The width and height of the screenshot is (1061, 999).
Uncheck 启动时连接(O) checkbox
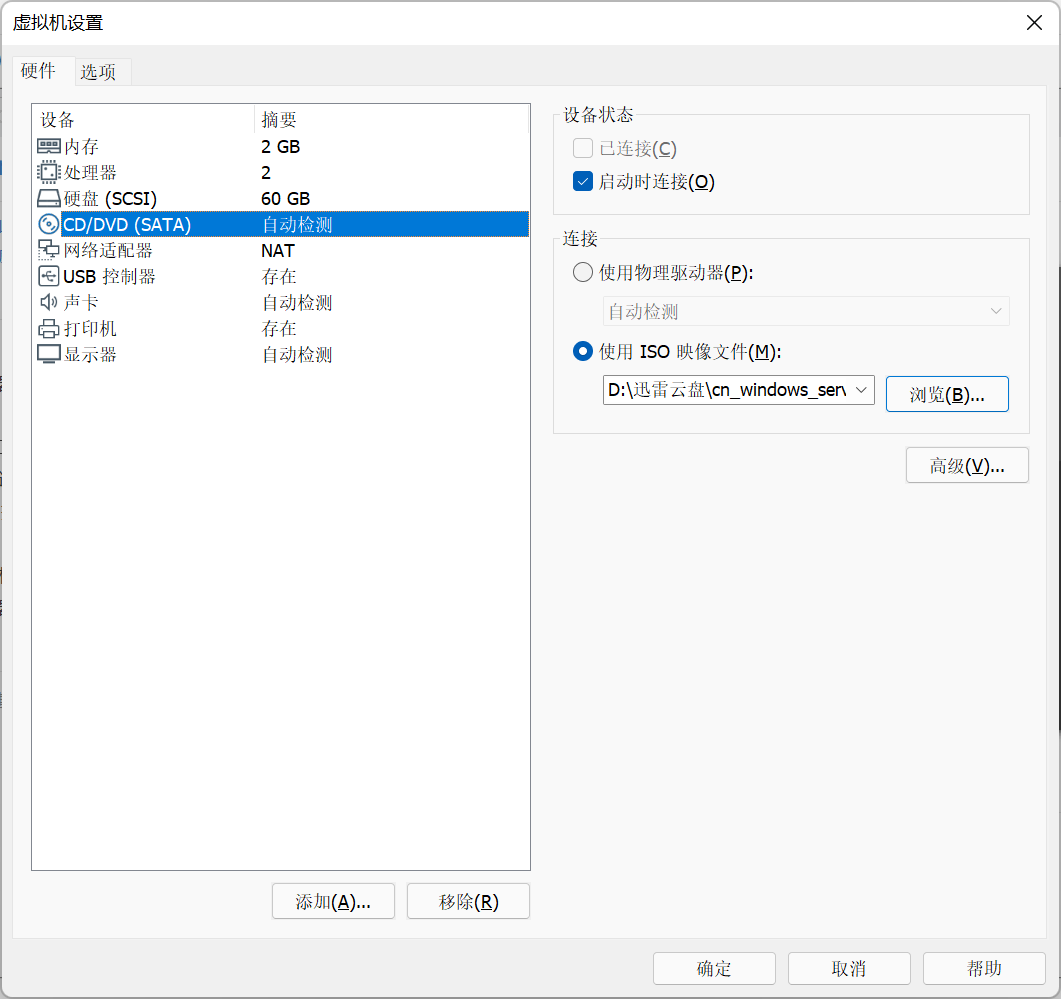[583, 181]
